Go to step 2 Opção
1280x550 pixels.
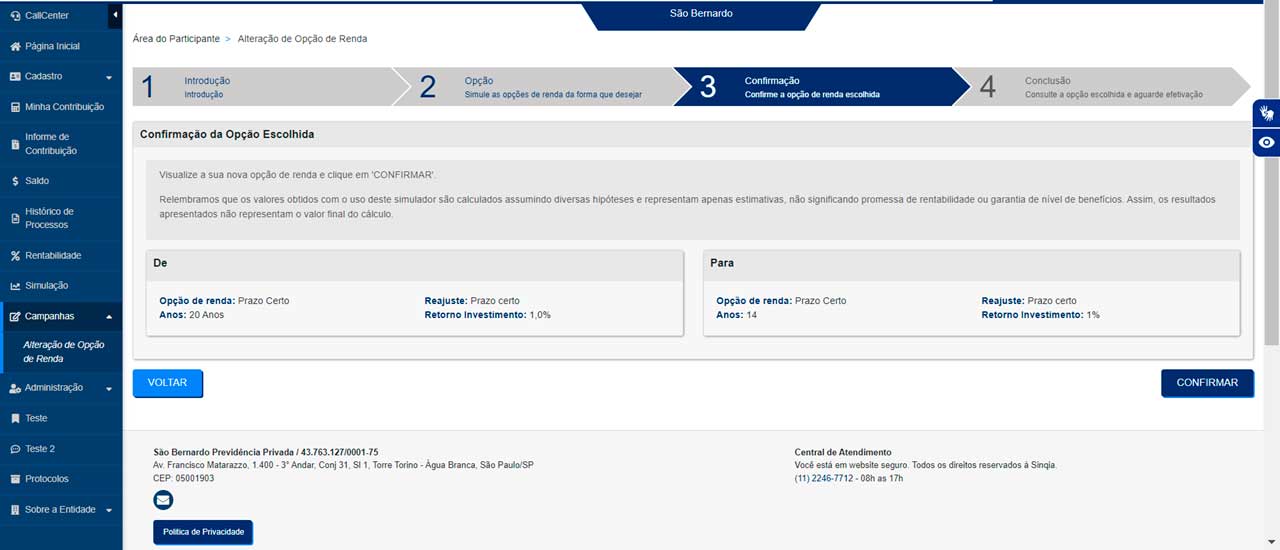[x=542, y=87]
